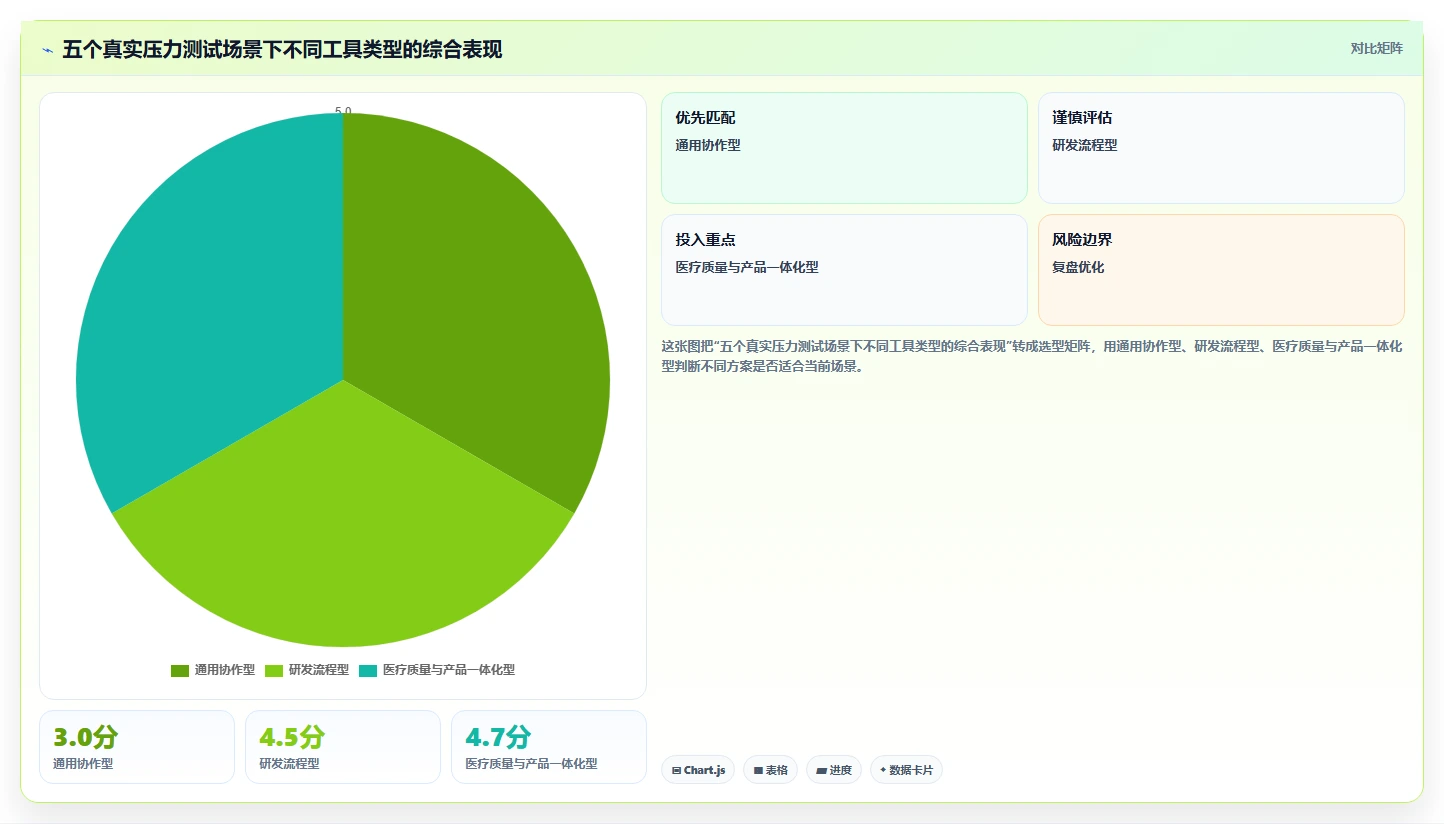
Task: Click 复盘优化 text in 风险边界 card
Action: [1078, 267]
